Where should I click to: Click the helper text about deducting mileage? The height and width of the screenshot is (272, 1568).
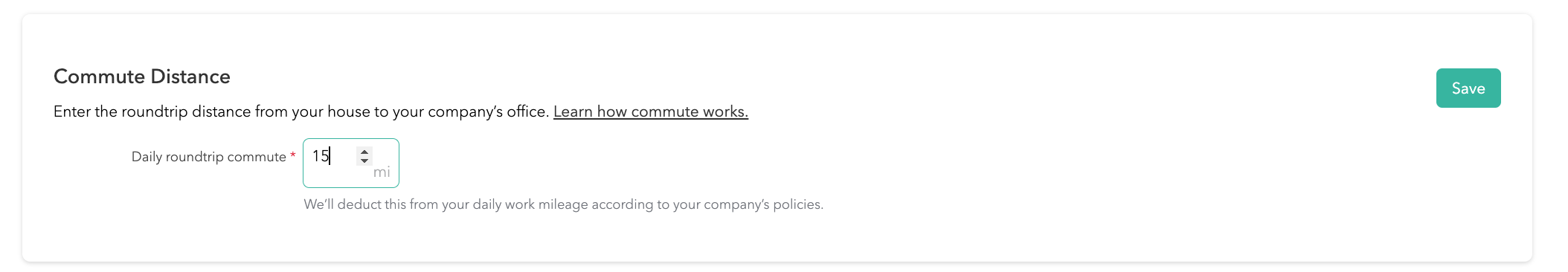[563, 204]
